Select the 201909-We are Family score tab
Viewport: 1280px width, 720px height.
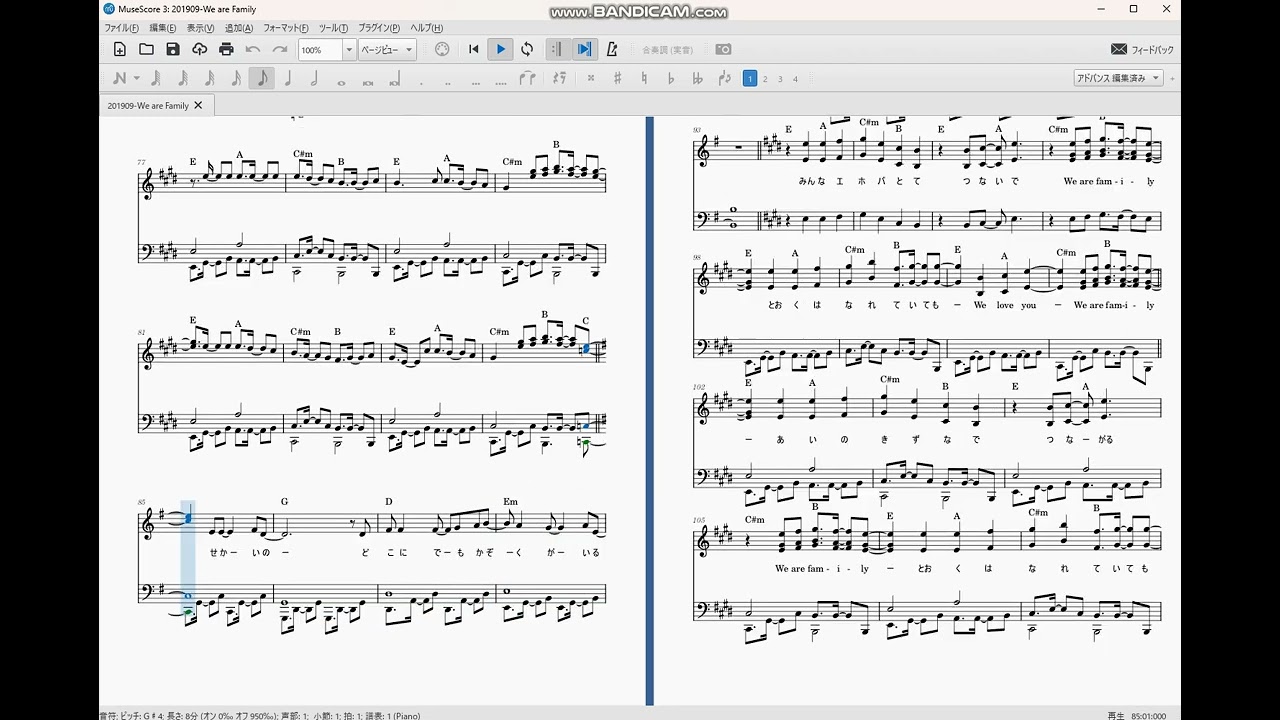(x=148, y=105)
